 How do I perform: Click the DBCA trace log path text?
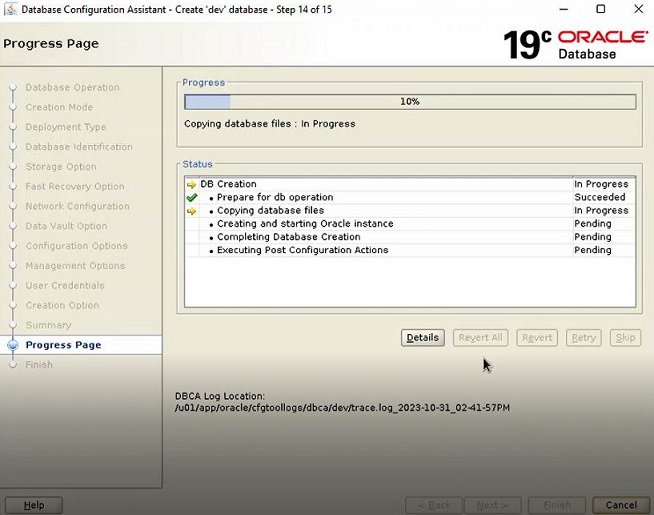tap(342, 408)
